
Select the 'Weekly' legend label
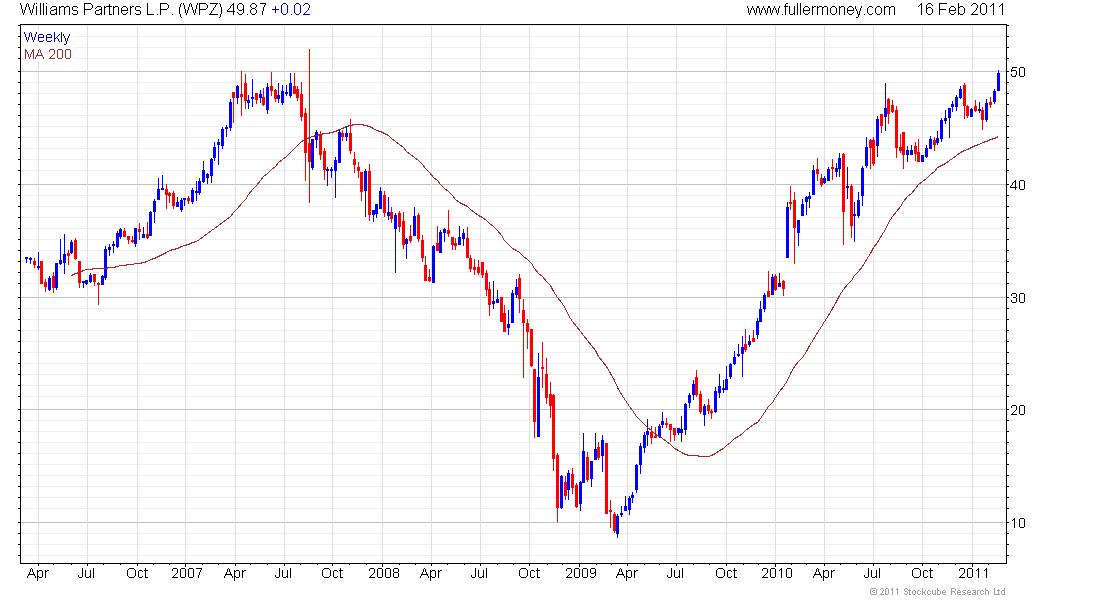[x=47, y=37]
